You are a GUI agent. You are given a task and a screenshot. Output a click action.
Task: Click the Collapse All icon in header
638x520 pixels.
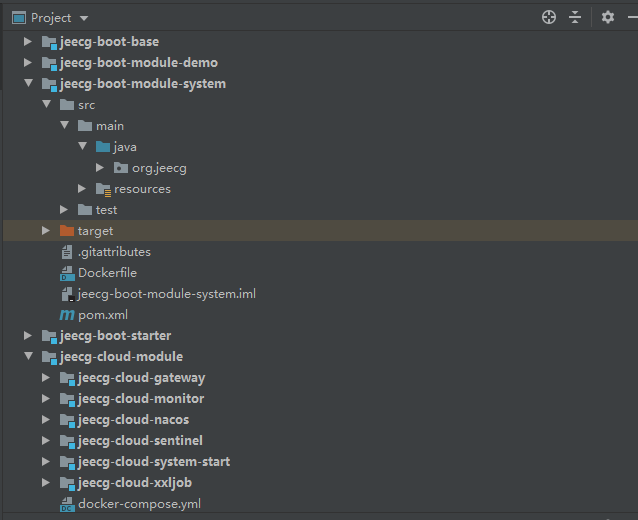pos(575,17)
